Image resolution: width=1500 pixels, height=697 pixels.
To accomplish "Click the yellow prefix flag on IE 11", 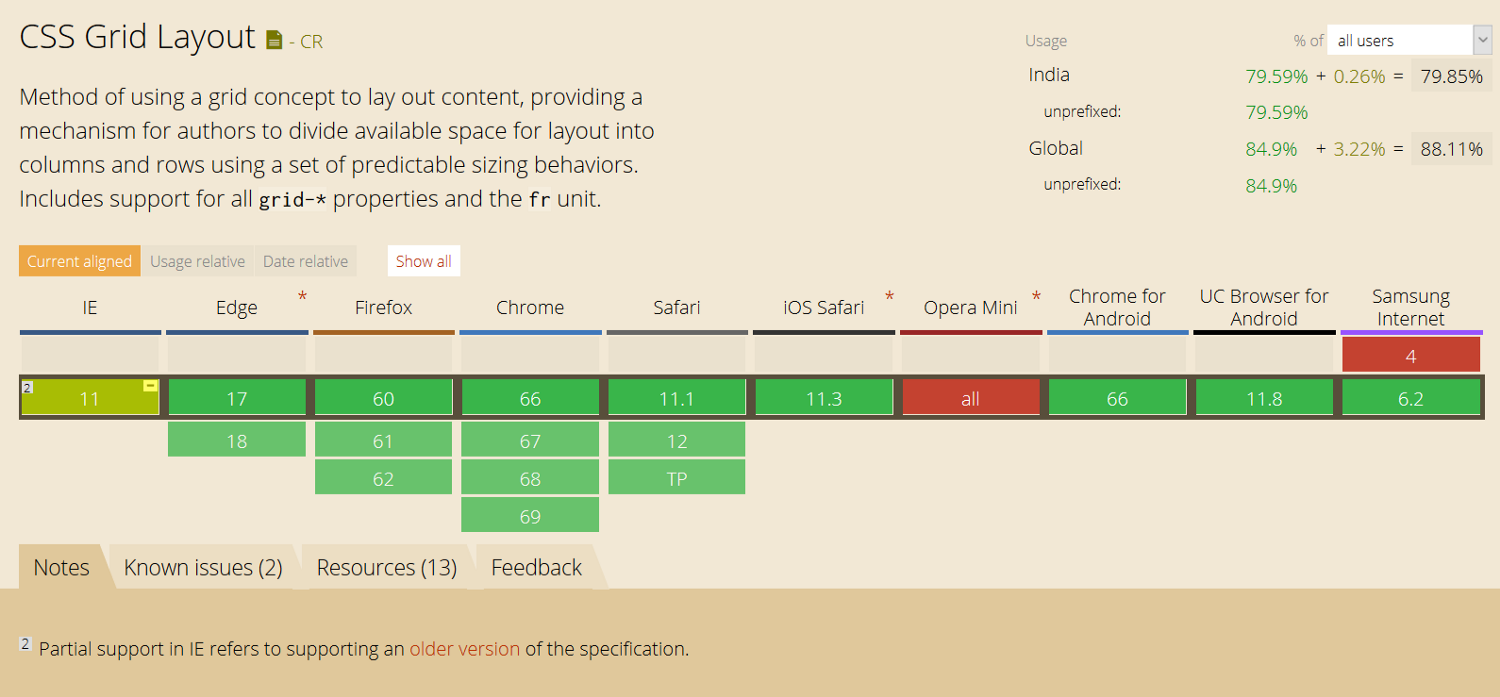I will click(x=150, y=386).
